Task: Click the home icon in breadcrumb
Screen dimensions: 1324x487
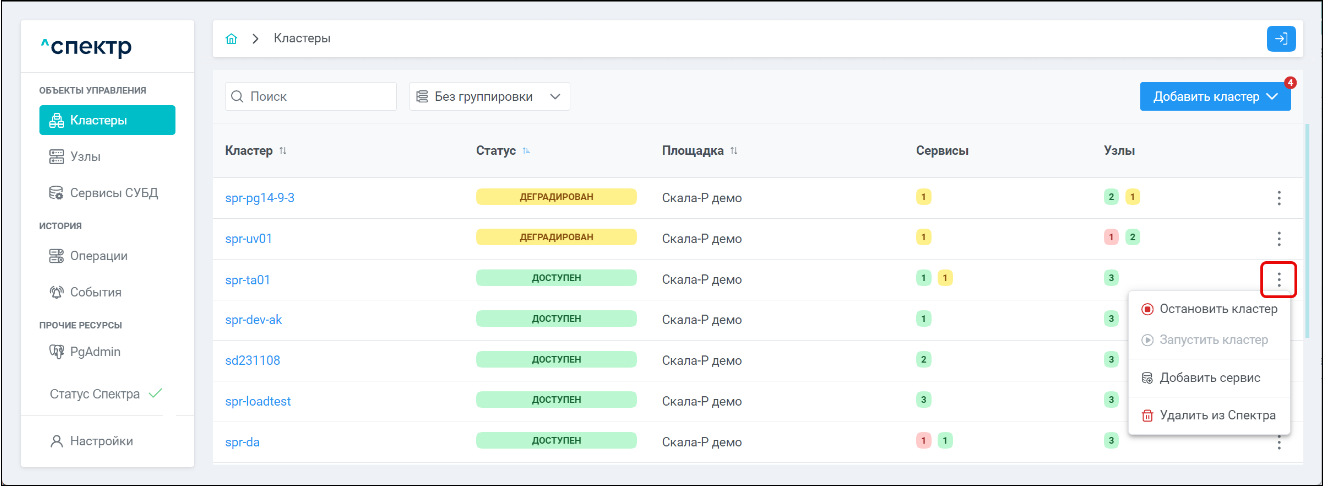Action: [232, 39]
